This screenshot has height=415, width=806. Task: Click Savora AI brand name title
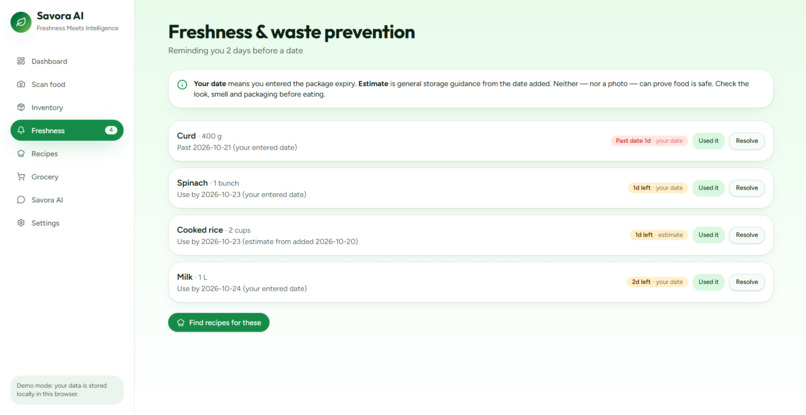(60, 16)
